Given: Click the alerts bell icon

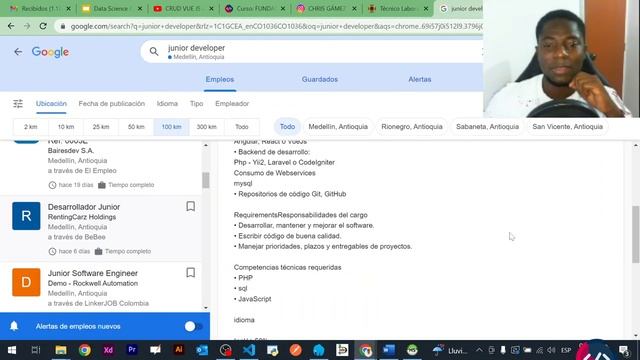Looking at the screenshot, I should pos(14,326).
